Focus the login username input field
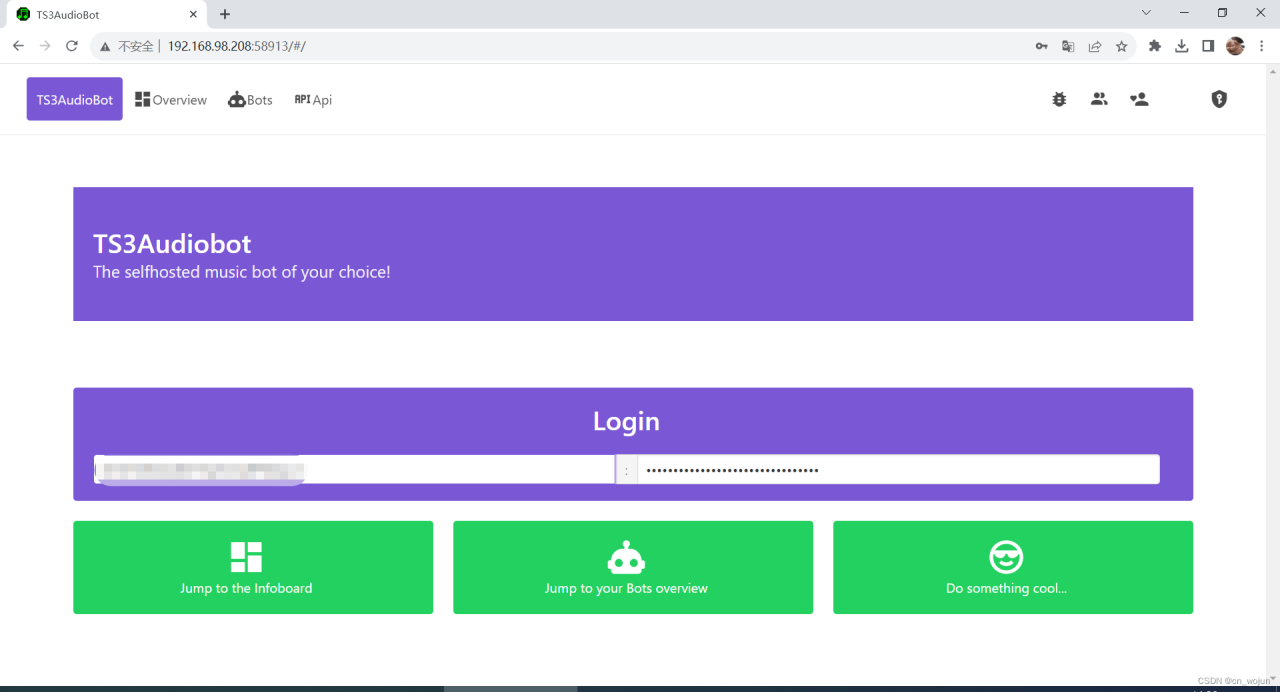 click(354, 469)
